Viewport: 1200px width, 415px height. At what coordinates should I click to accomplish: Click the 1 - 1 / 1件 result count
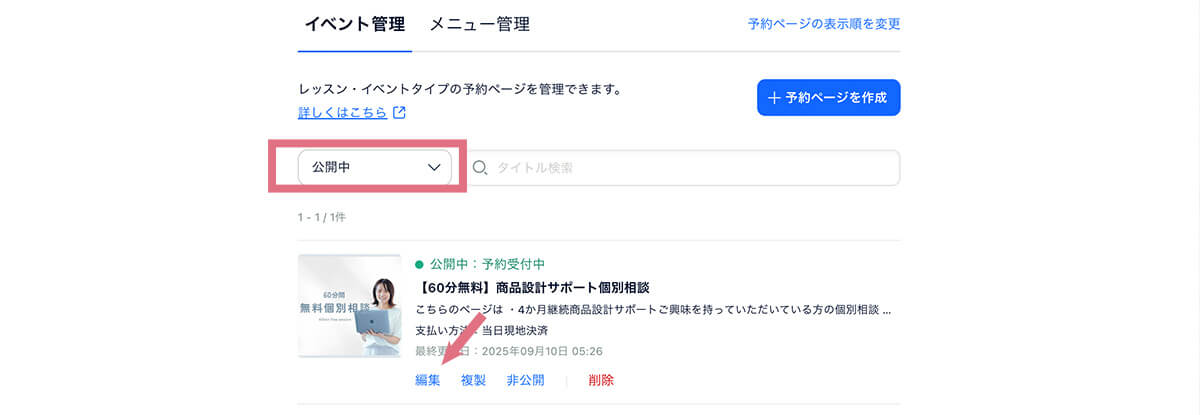click(x=321, y=217)
